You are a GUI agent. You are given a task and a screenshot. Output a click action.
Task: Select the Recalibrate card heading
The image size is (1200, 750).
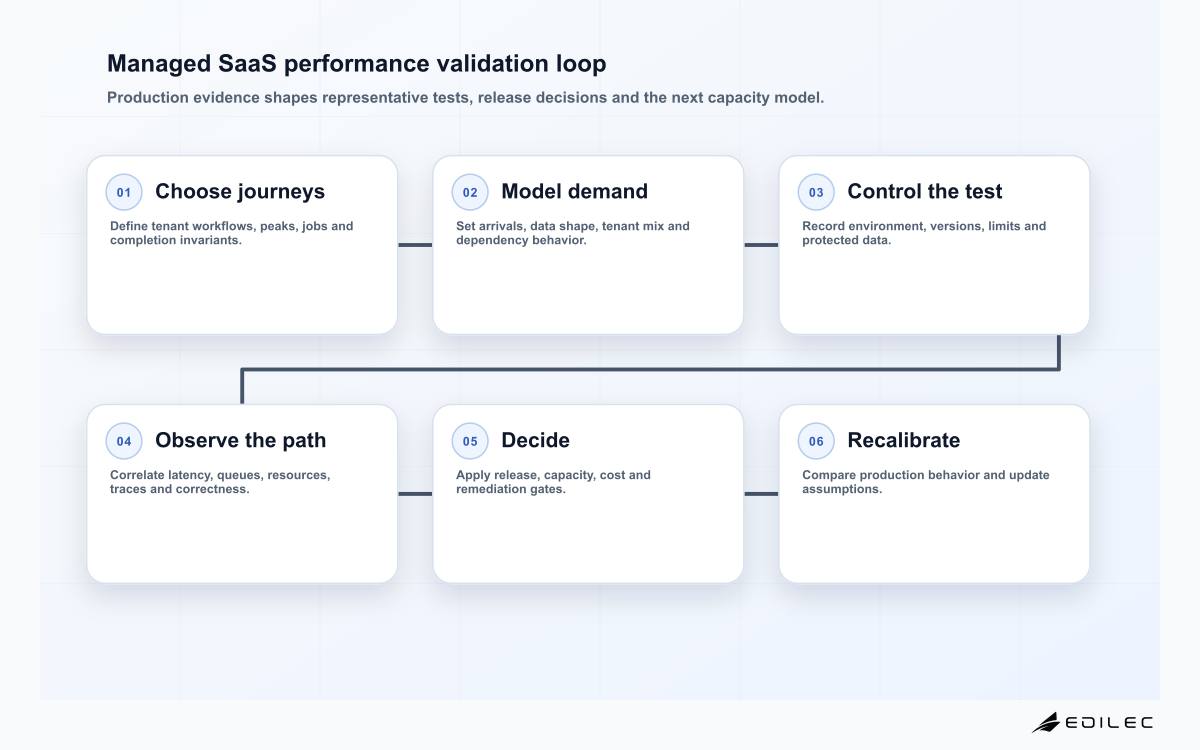coord(903,441)
